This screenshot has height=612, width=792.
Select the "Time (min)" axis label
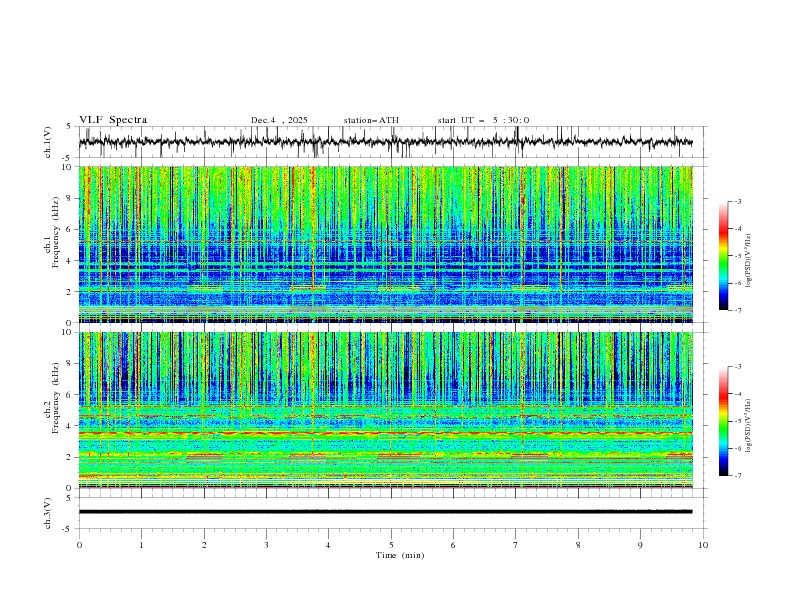pyautogui.click(x=400, y=555)
